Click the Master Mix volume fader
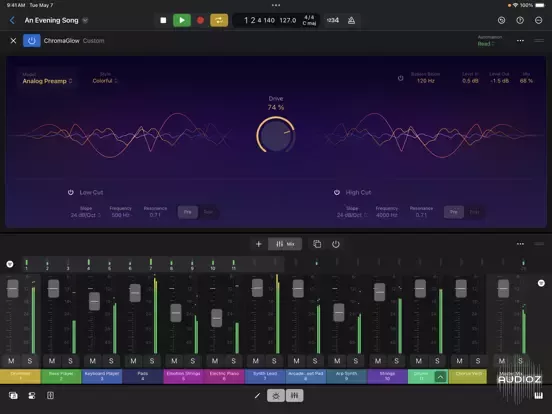Image resolution: width=552 pixels, height=414 pixels. click(x=503, y=289)
